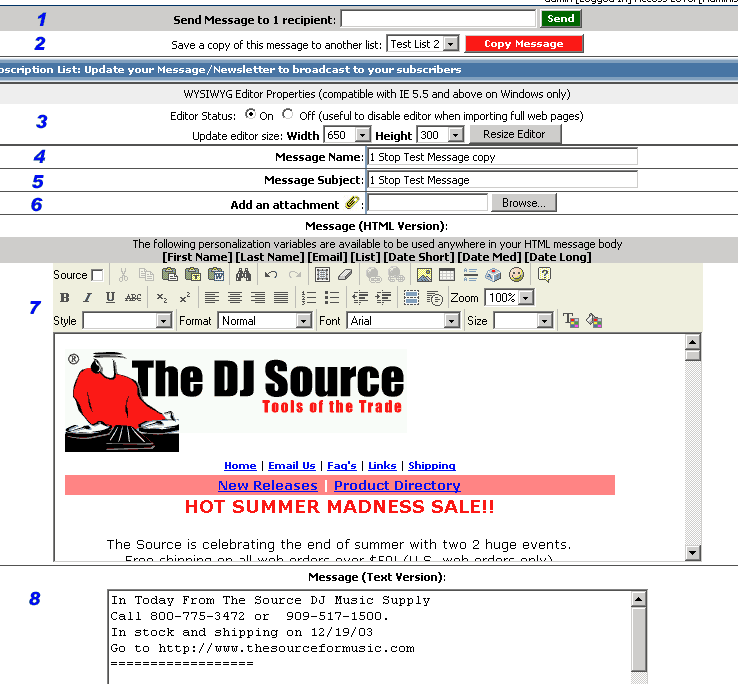Click the Paste clipboard icon
The height and width of the screenshot is (684, 738).
pyautogui.click(x=169, y=275)
